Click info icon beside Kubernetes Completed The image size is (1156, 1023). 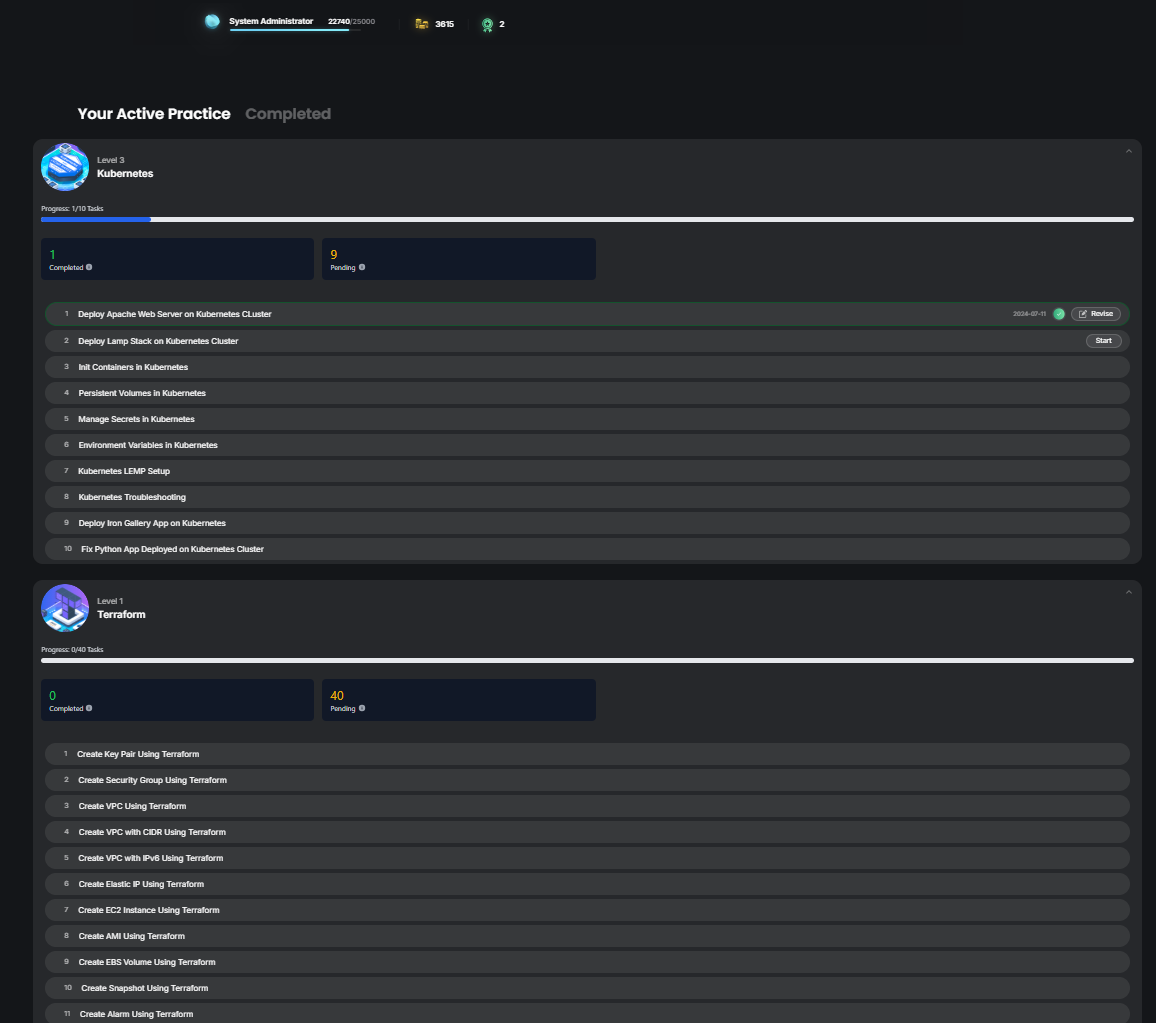click(x=89, y=268)
